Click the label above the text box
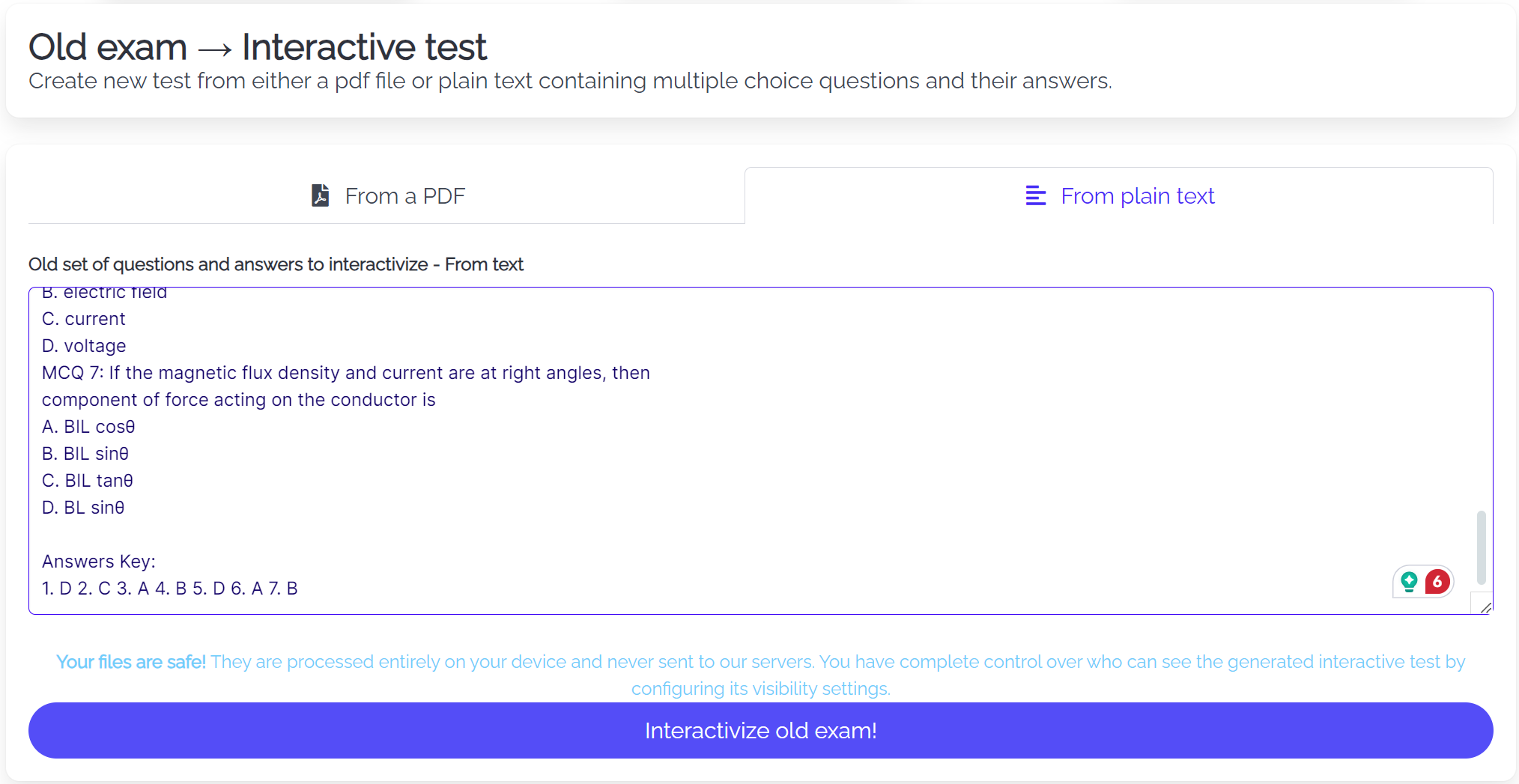This screenshot has width=1519, height=784. [276, 264]
